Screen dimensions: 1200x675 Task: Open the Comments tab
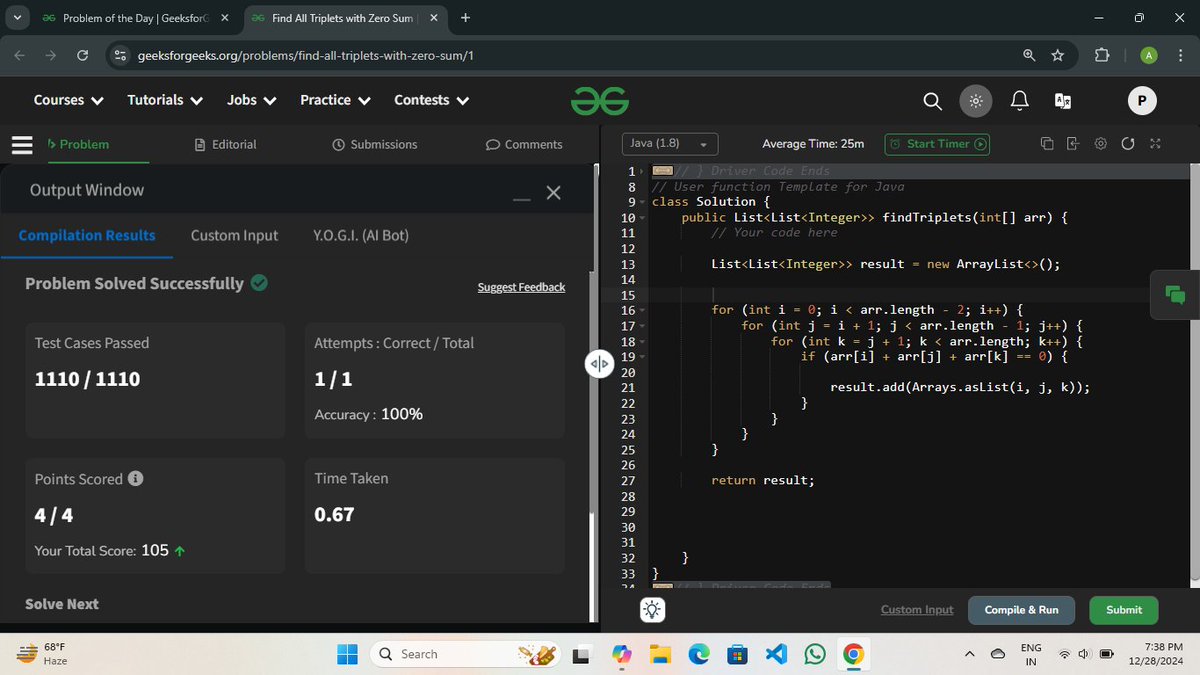[524, 144]
